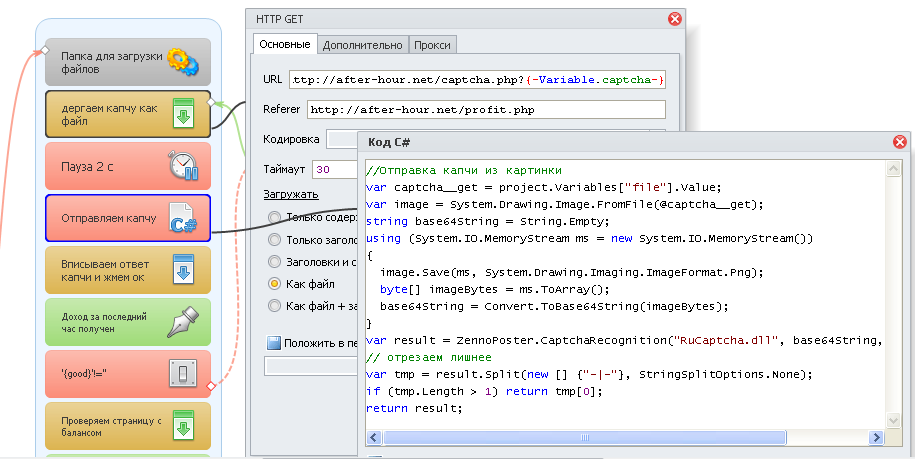The image size is (915, 459).
Task: Click the switch icon on '{good}'!='' block
Action: tap(183, 373)
